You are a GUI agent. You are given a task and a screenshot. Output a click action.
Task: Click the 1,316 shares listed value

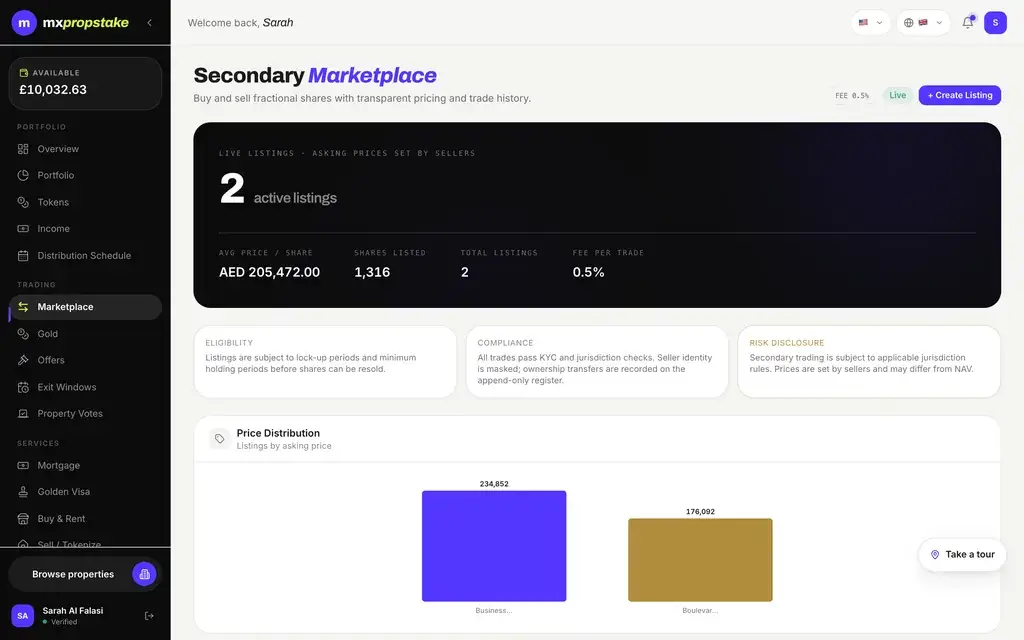tap(372, 272)
